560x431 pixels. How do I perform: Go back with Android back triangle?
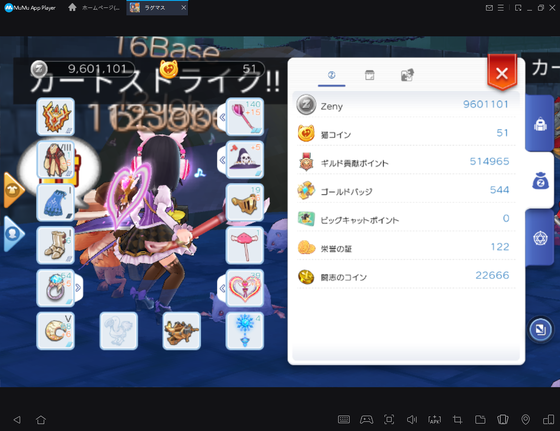point(17,420)
